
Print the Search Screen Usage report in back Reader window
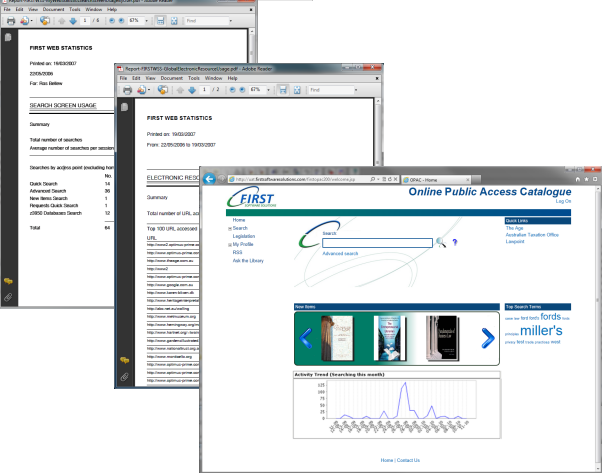pyautogui.click(x=11, y=21)
